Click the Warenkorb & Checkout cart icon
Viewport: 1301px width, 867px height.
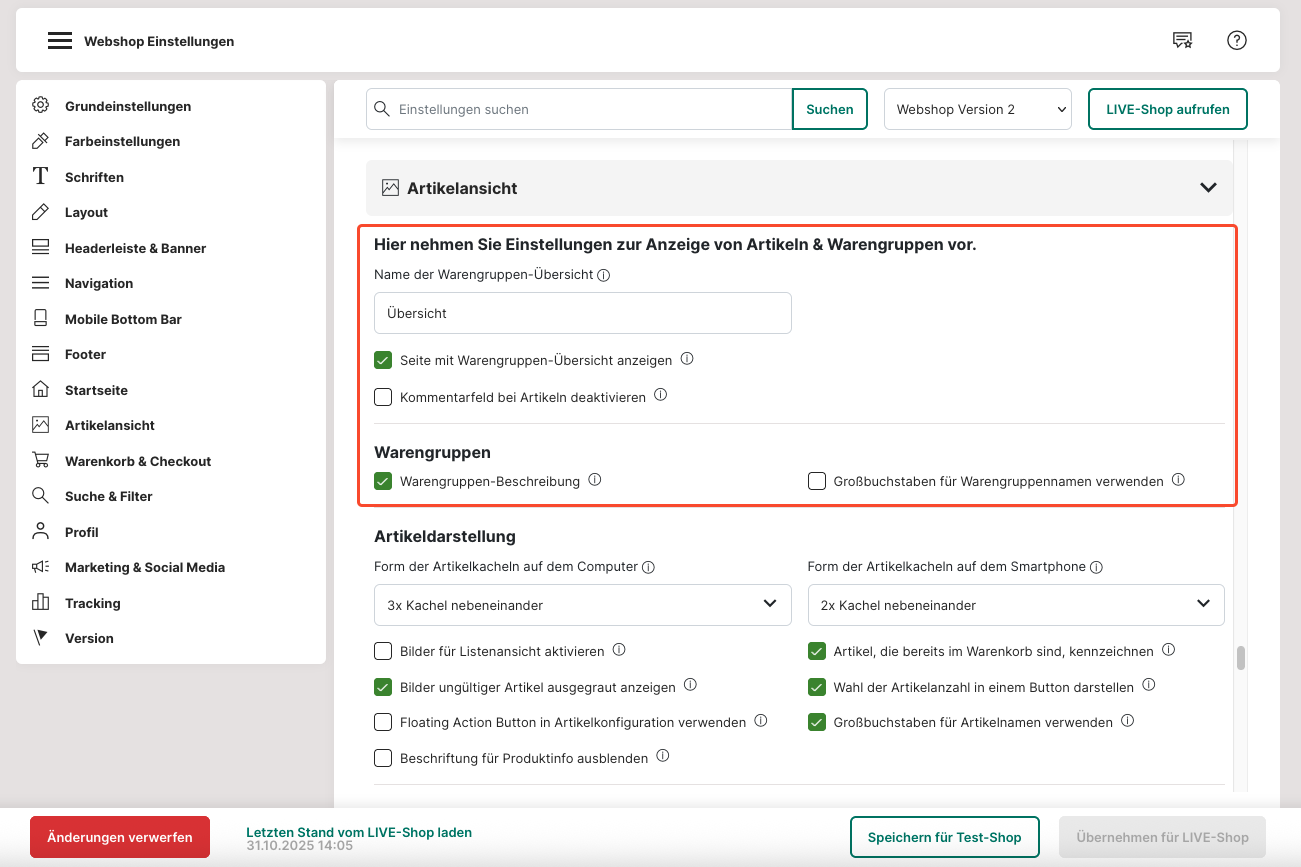pos(40,461)
